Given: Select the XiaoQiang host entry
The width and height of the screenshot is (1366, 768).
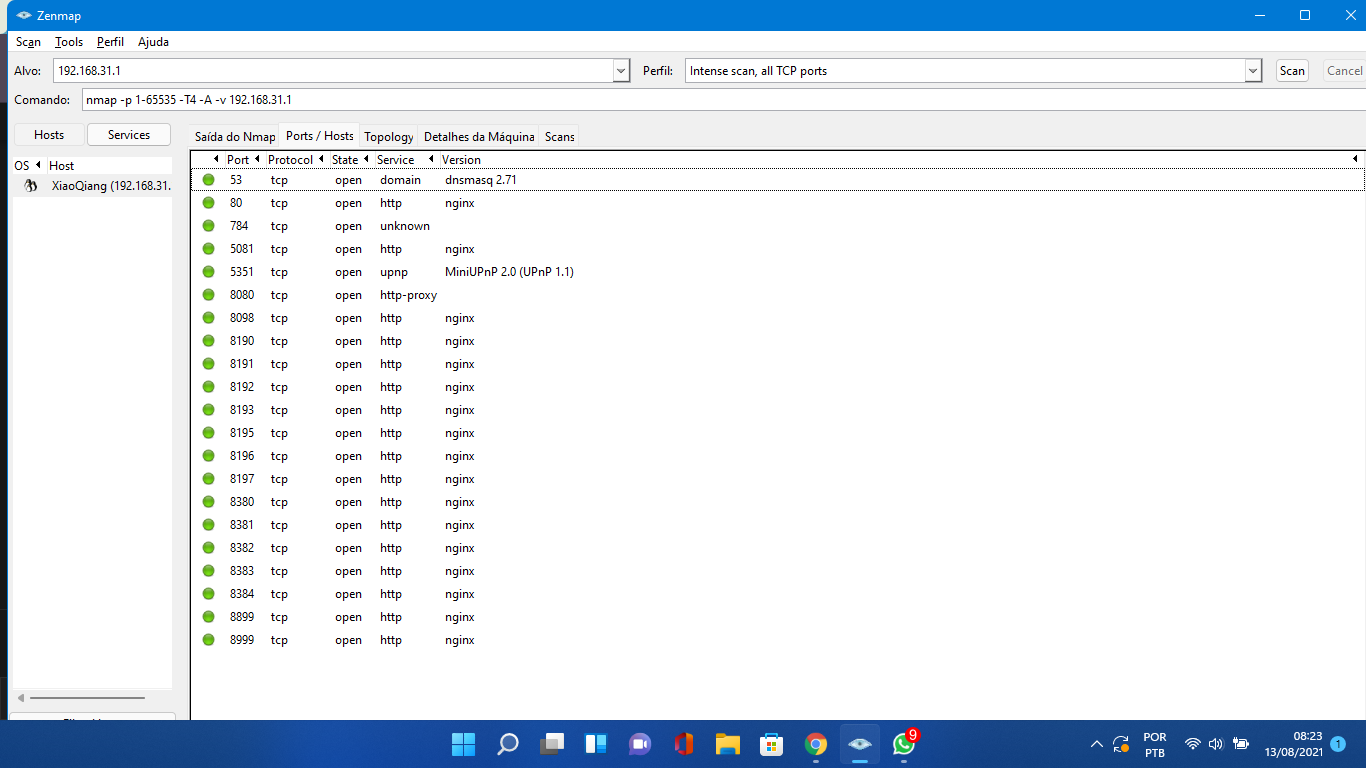Looking at the screenshot, I should pos(92,186).
